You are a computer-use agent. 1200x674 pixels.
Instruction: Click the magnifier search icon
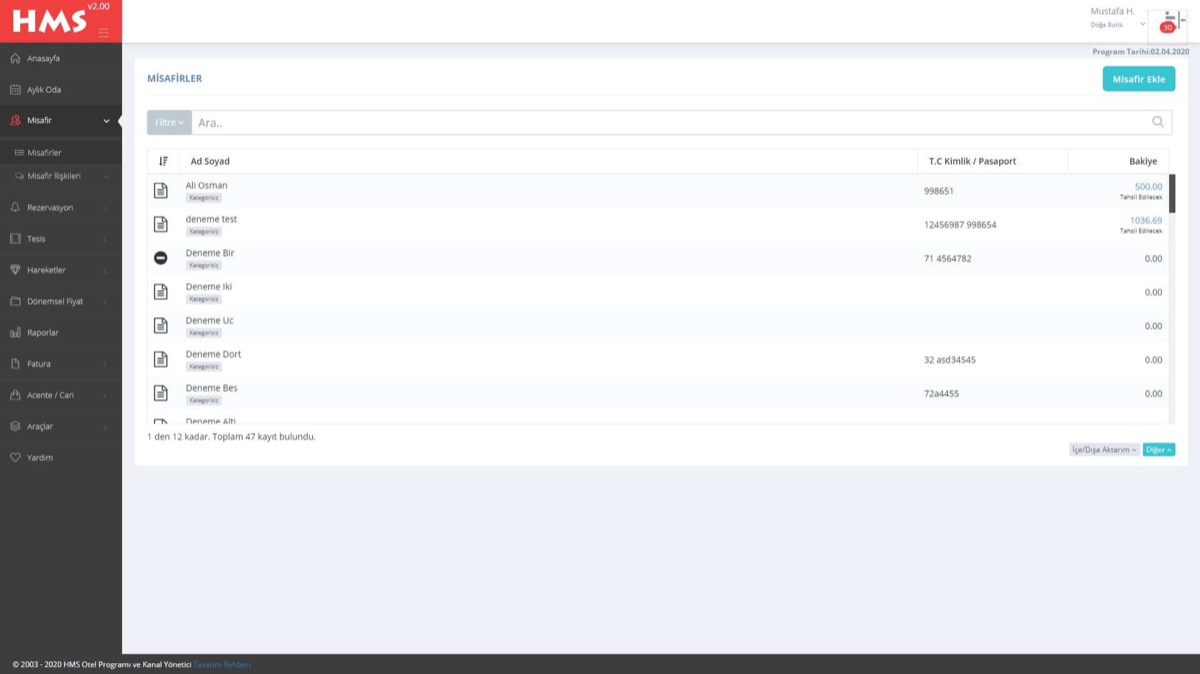pyautogui.click(x=1157, y=122)
